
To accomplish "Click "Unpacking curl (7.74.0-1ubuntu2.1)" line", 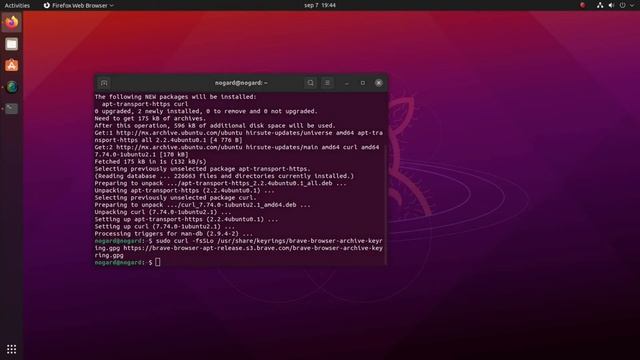I will [x=162, y=212].
